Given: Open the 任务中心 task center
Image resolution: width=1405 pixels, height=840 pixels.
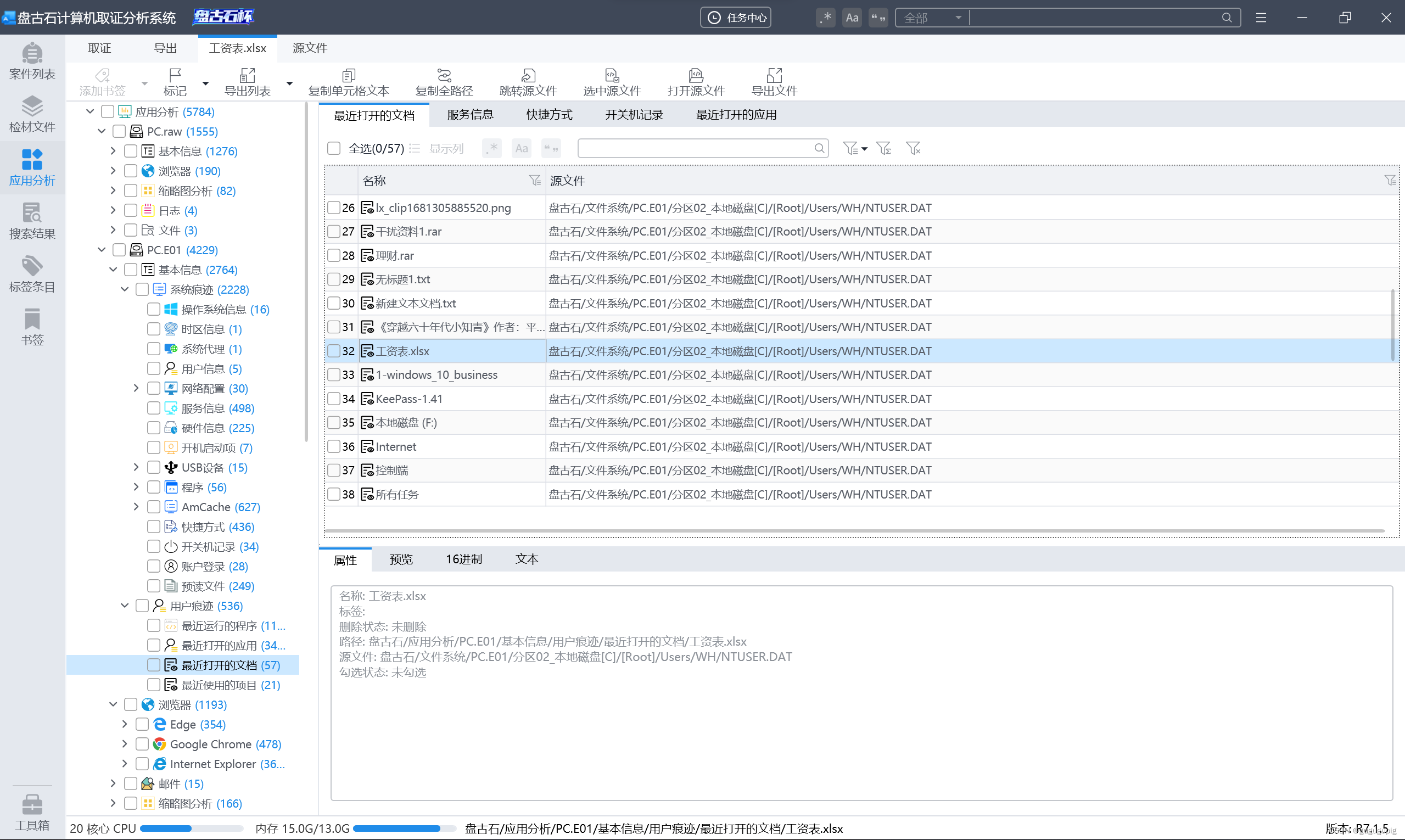Looking at the screenshot, I should click(735, 18).
